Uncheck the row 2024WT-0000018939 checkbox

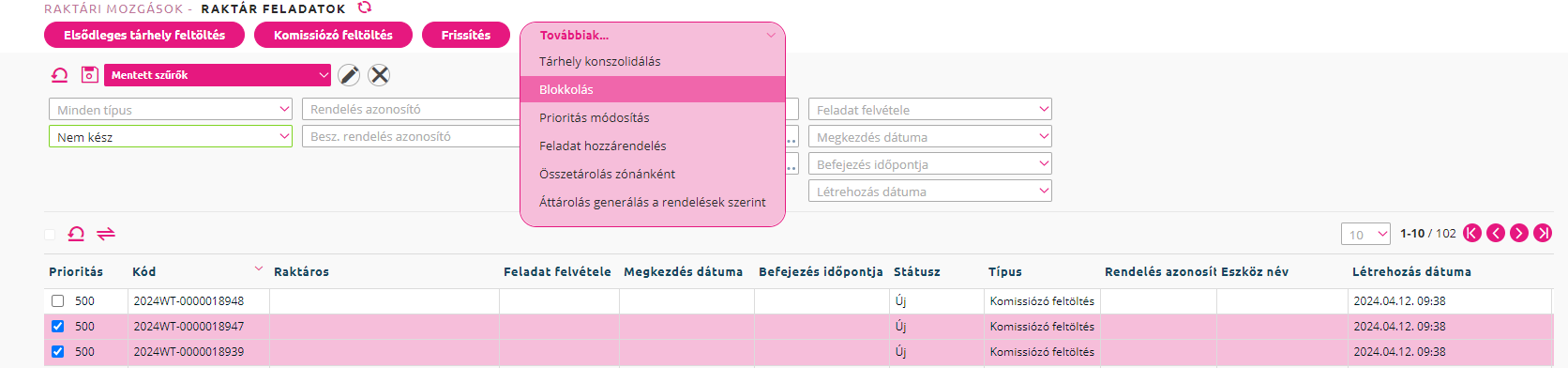(x=58, y=352)
